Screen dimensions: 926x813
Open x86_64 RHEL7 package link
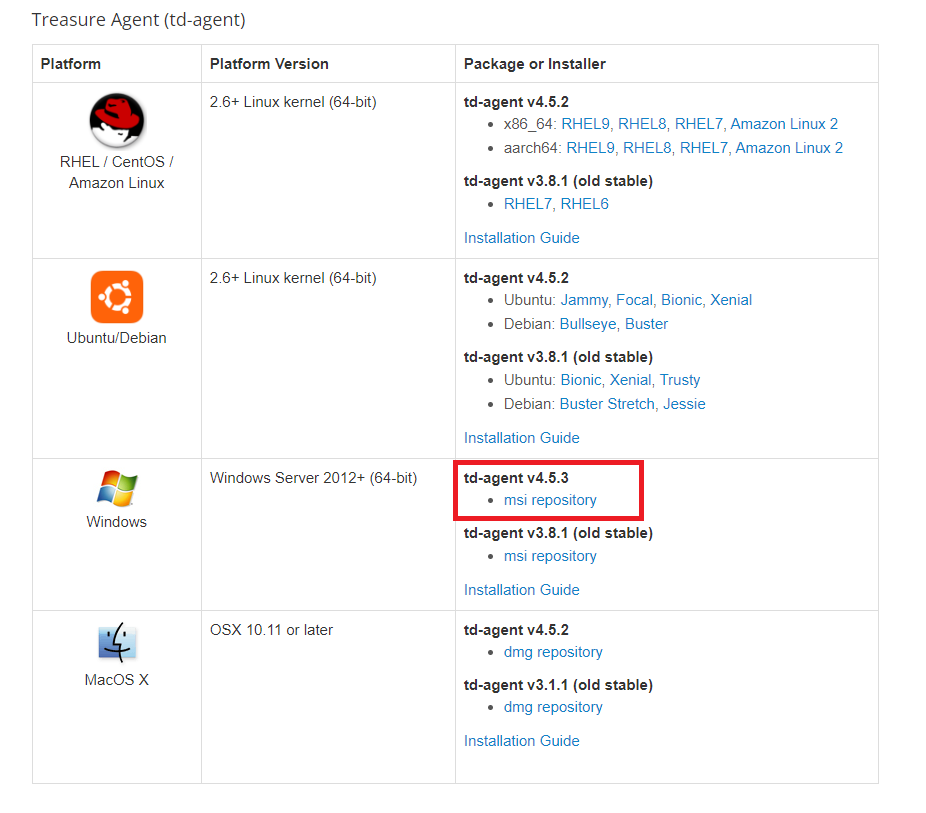[x=699, y=124]
